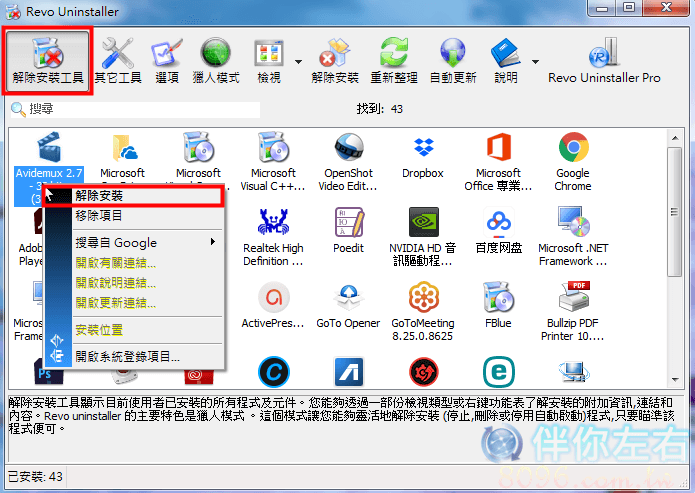
Task: Activate 獵人模式 hunter mode radar icon
Action: 216,61
